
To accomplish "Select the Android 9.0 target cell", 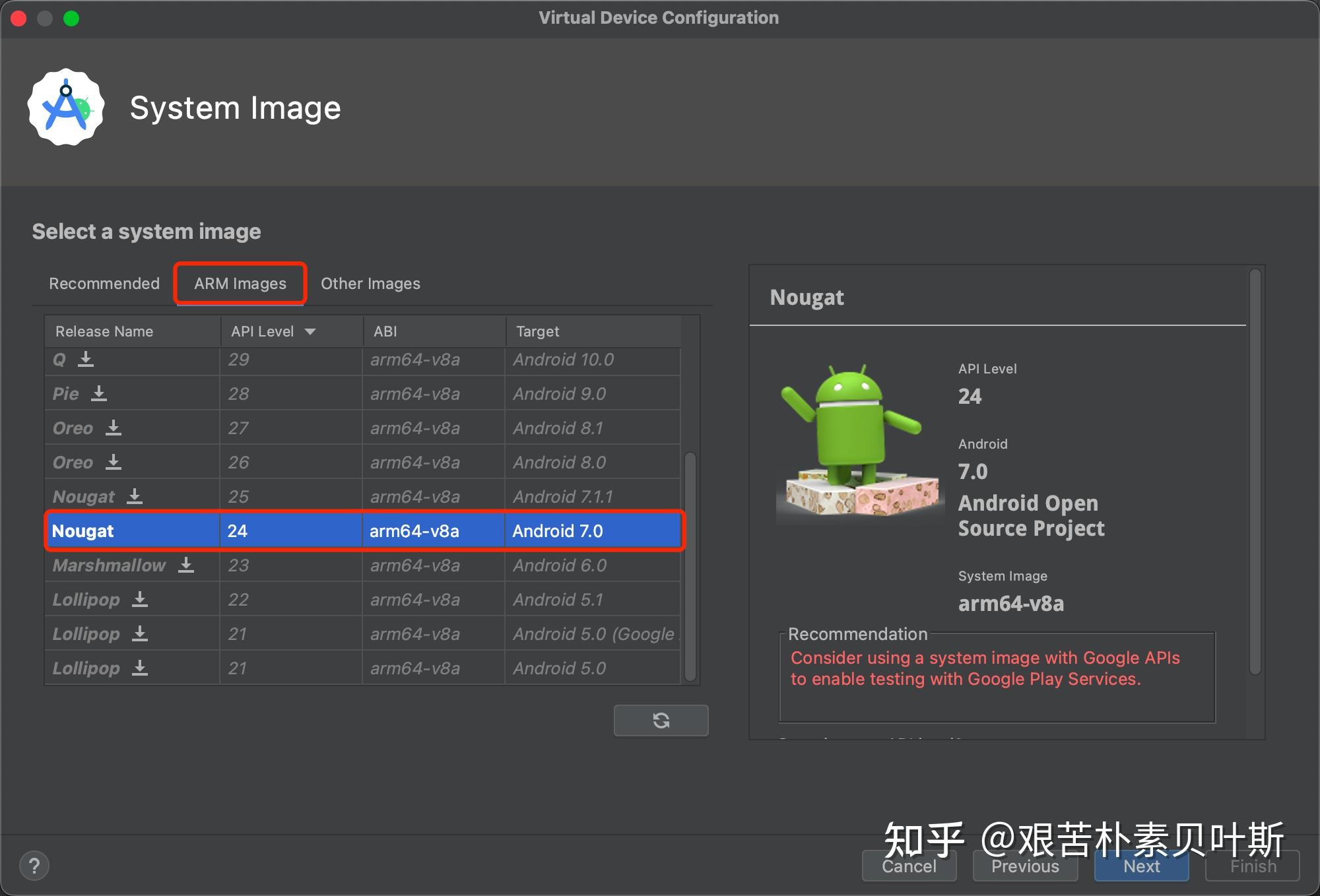I will 593,394.
